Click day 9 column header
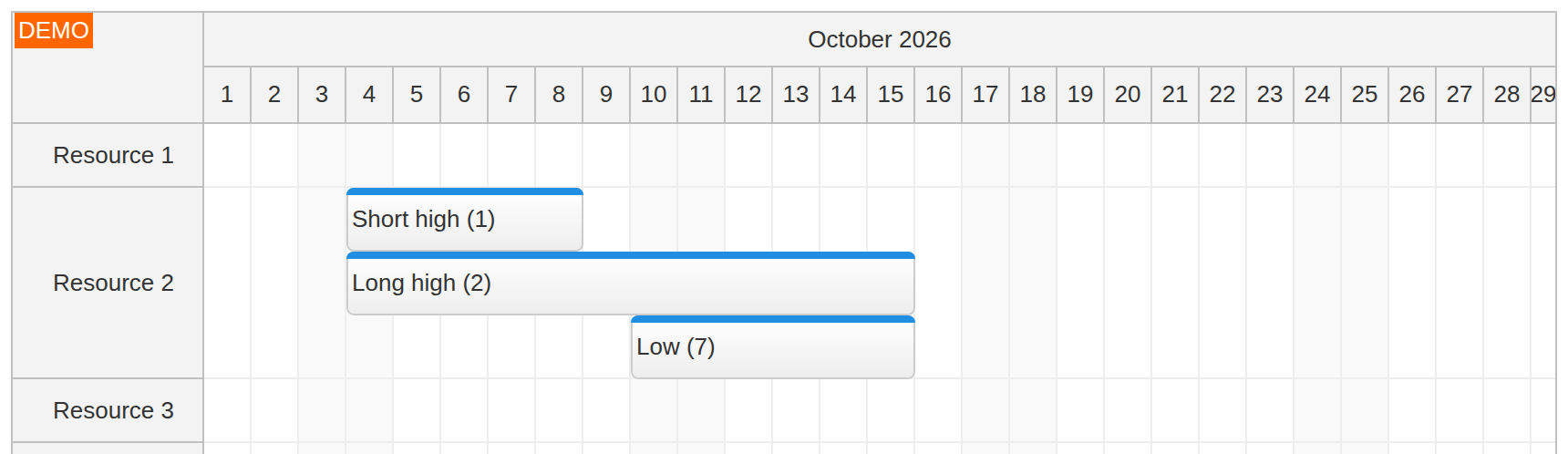 coord(606,95)
